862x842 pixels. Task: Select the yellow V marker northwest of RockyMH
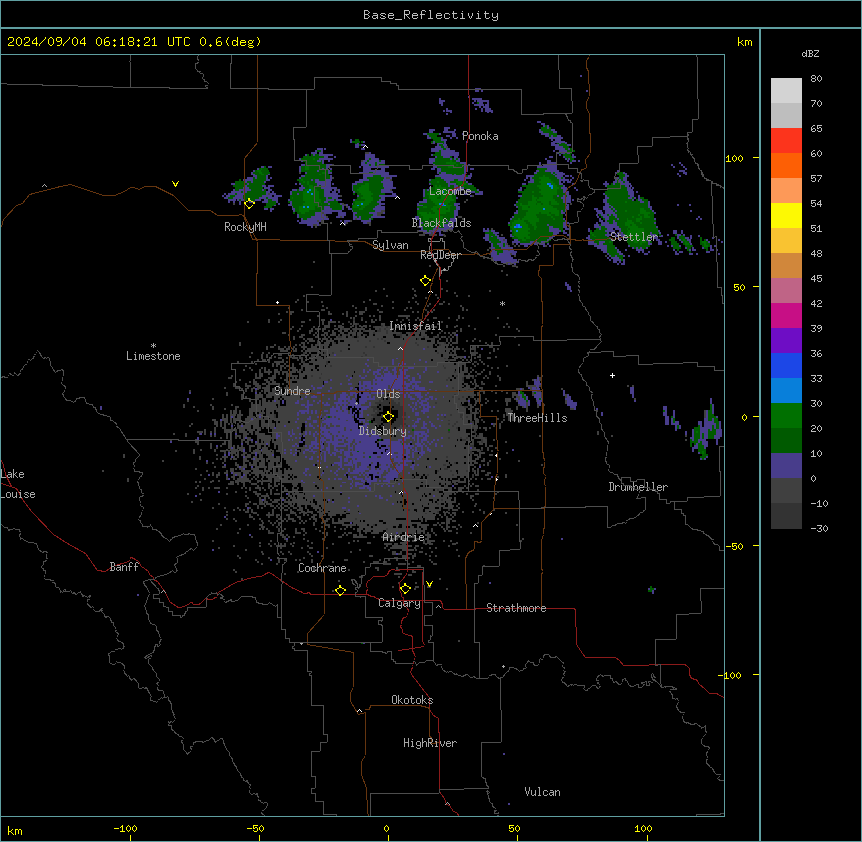175,184
